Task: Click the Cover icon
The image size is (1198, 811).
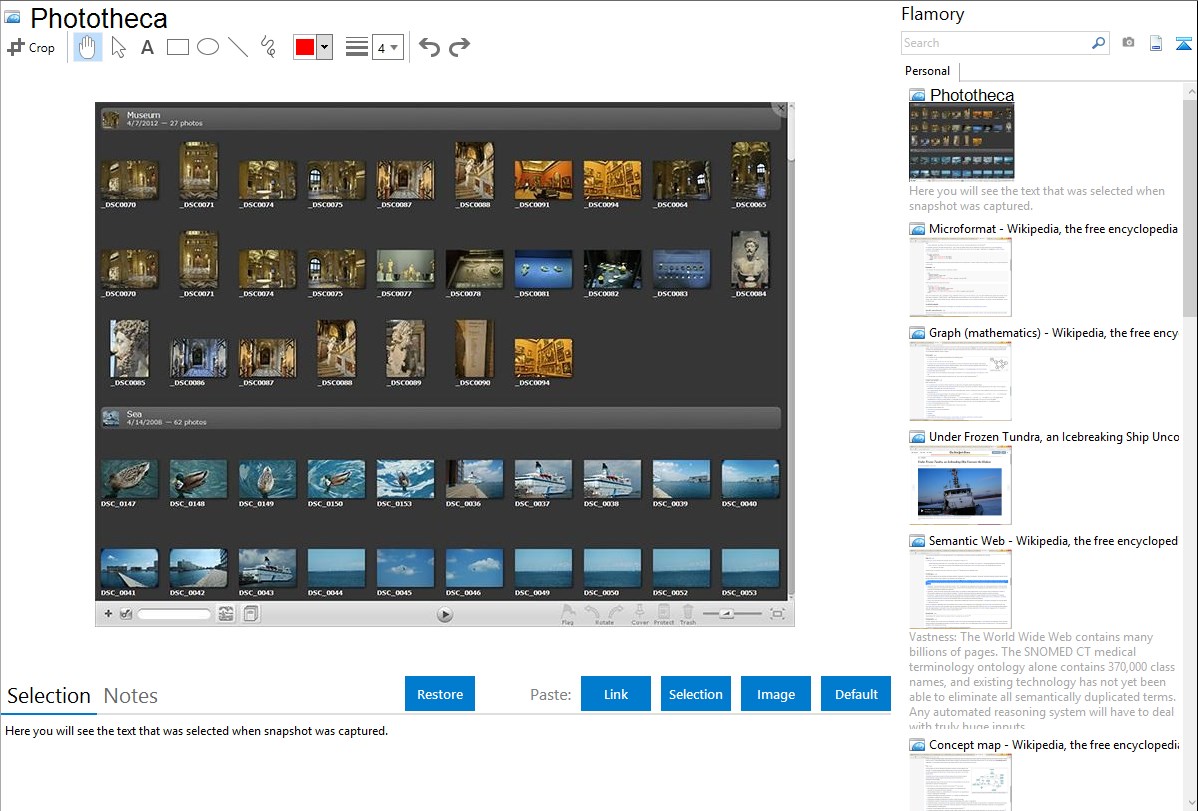Action: coord(640,615)
